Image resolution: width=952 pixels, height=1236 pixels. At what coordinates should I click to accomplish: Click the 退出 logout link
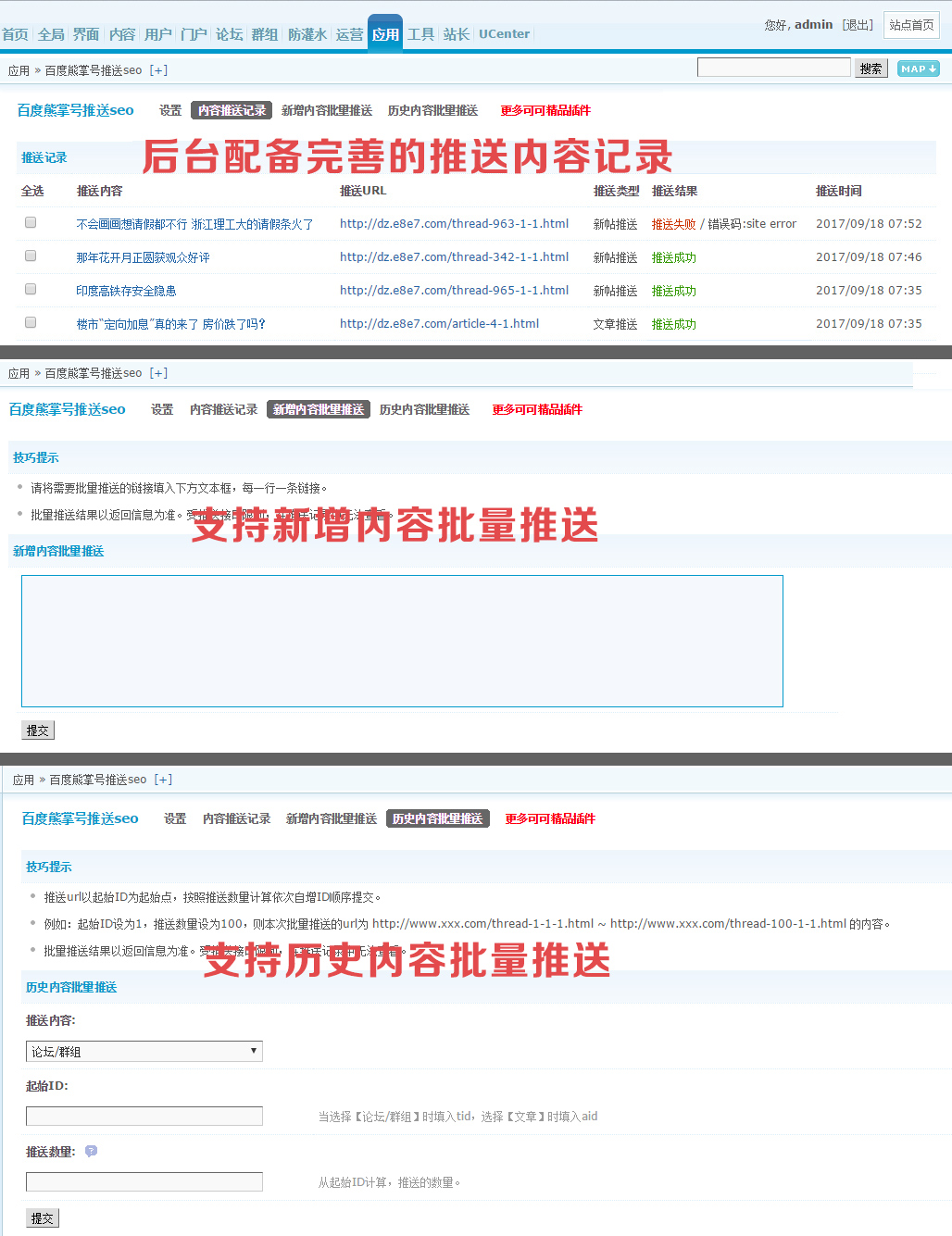coord(858,25)
